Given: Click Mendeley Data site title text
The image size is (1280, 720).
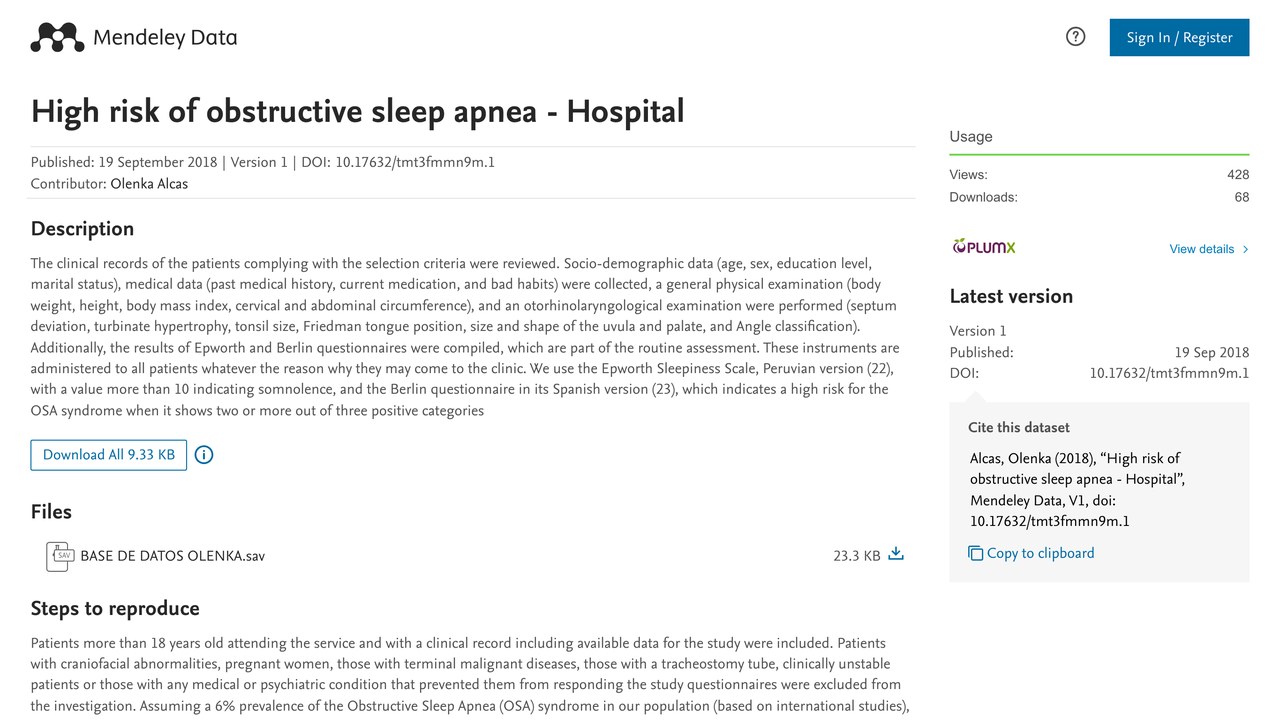Looking at the screenshot, I should (x=165, y=38).
